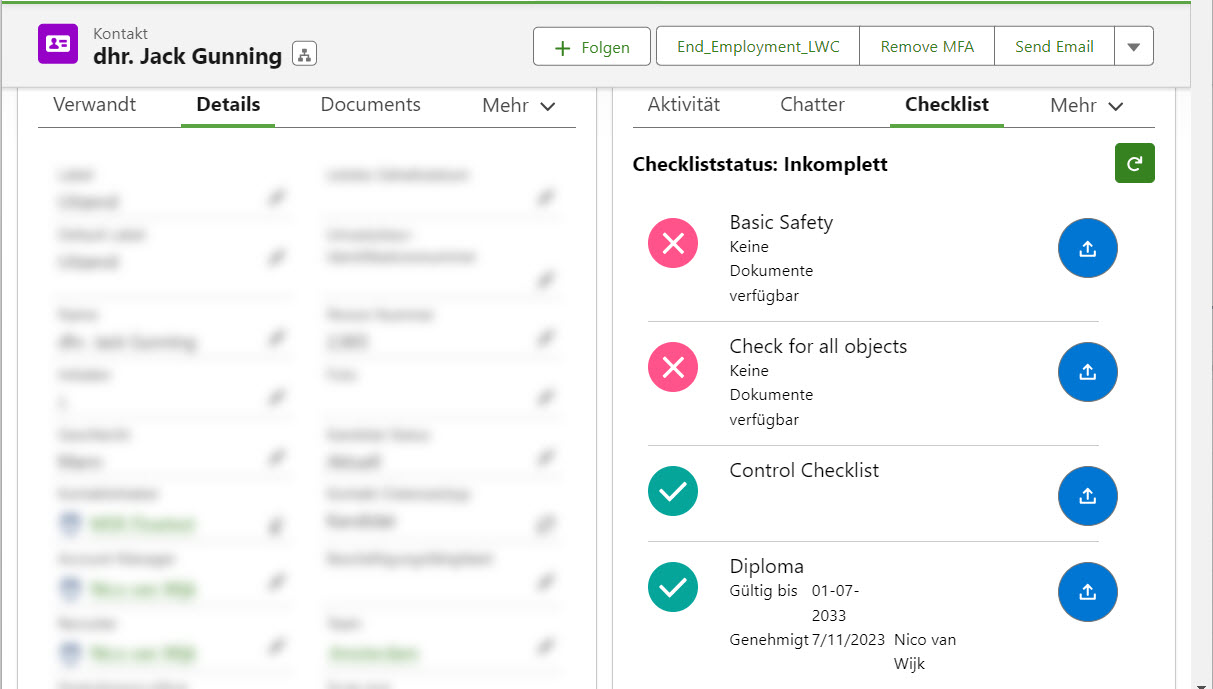Open the Documents tab

tap(370, 105)
